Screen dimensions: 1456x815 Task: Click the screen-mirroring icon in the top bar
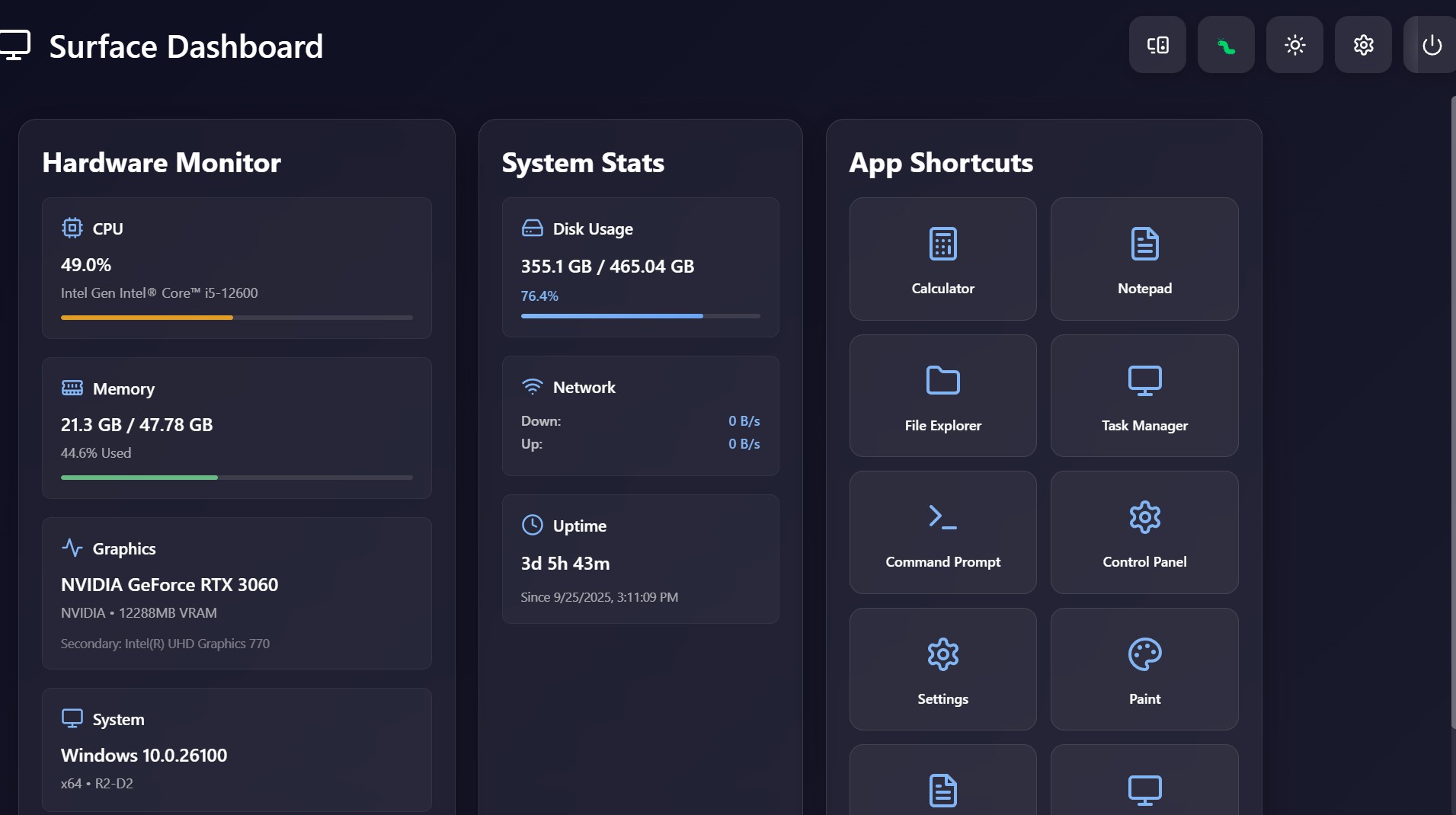pos(1157,45)
